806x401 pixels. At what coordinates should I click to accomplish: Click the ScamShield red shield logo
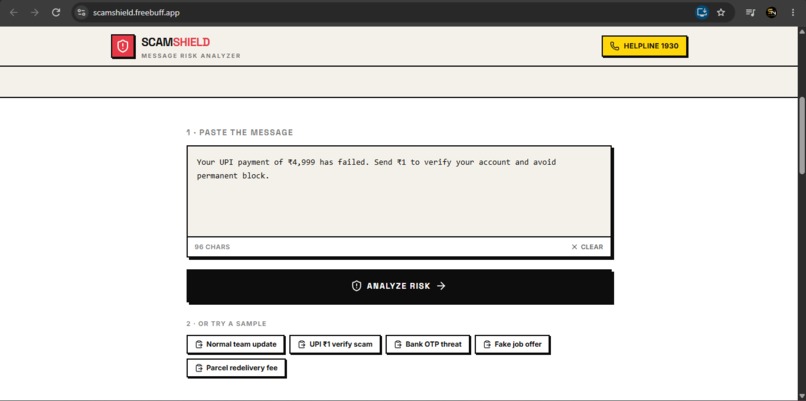tap(122, 46)
